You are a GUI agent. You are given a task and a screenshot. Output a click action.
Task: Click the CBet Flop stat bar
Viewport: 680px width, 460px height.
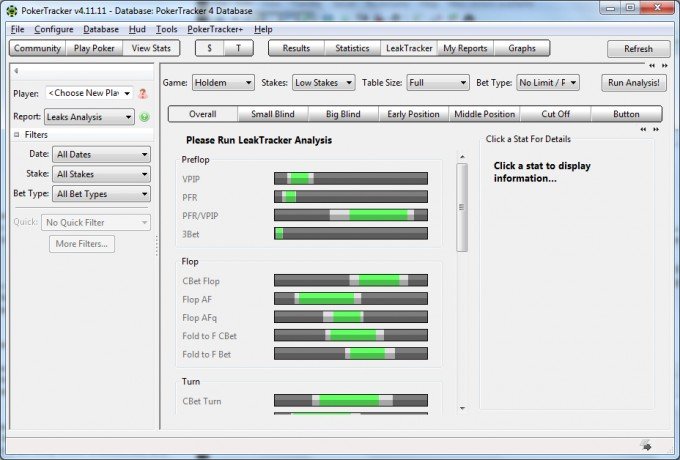(x=351, y=281)
